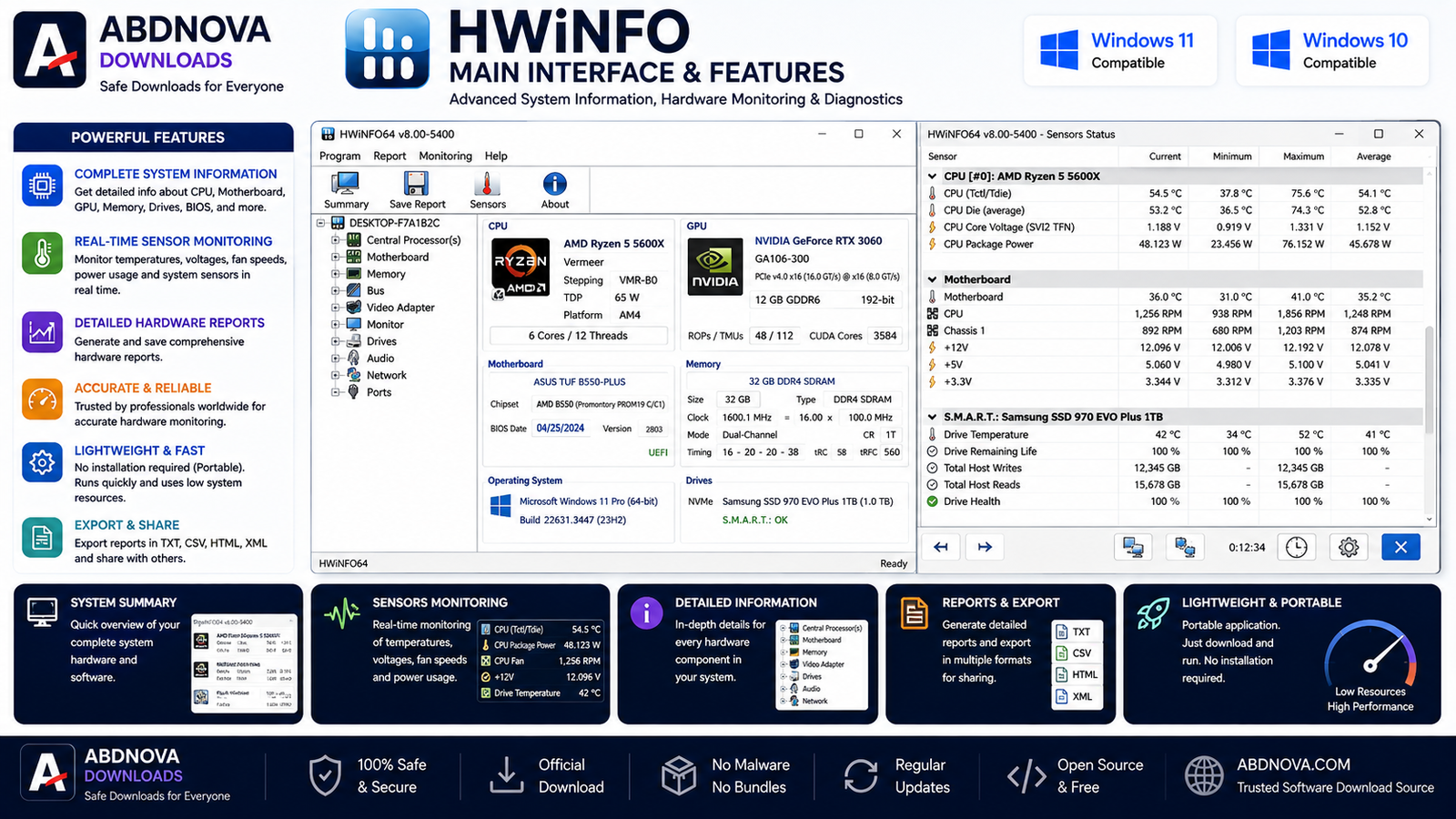Click the Save Report floppy disk icon
Screen dimensions: 1456x819
coord(417,184)
